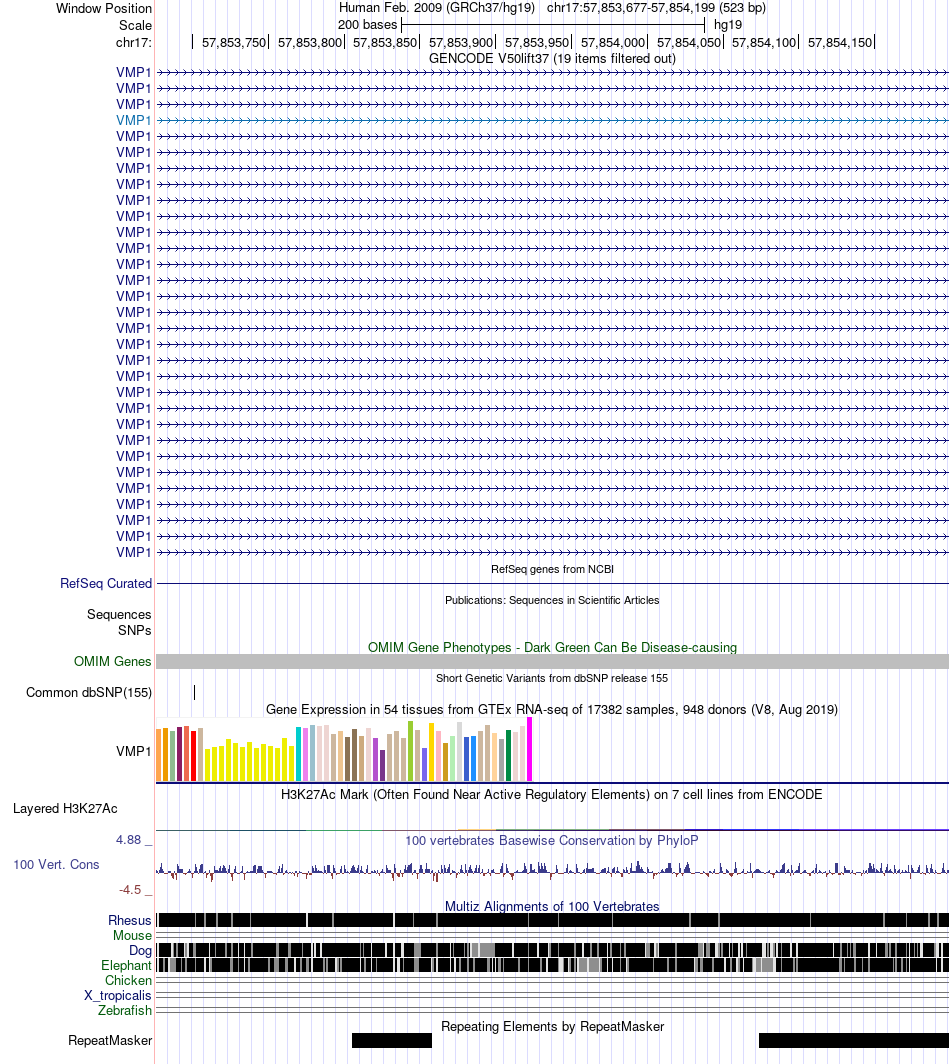Click the tall lime-green GTEx bar

[411, 752]
